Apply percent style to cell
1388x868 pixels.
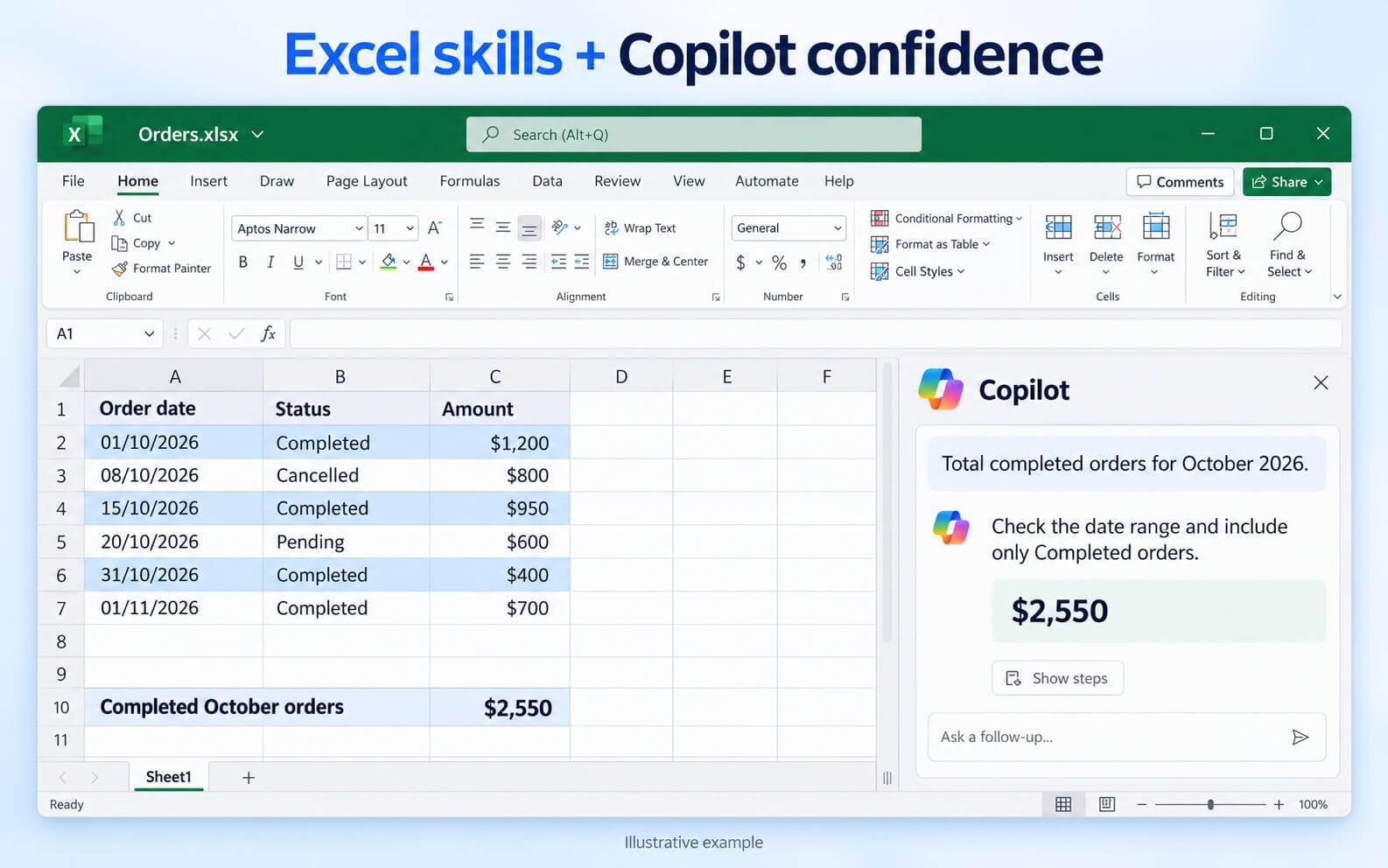(x=779, y=262)
